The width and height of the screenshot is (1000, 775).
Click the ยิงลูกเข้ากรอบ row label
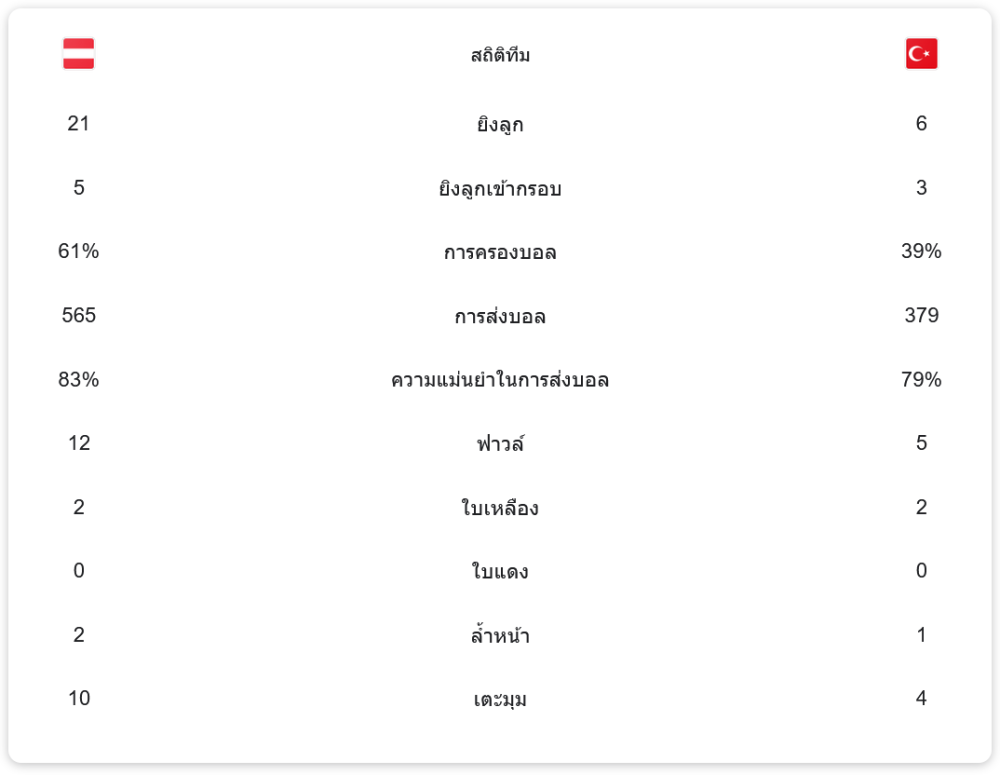500,188
